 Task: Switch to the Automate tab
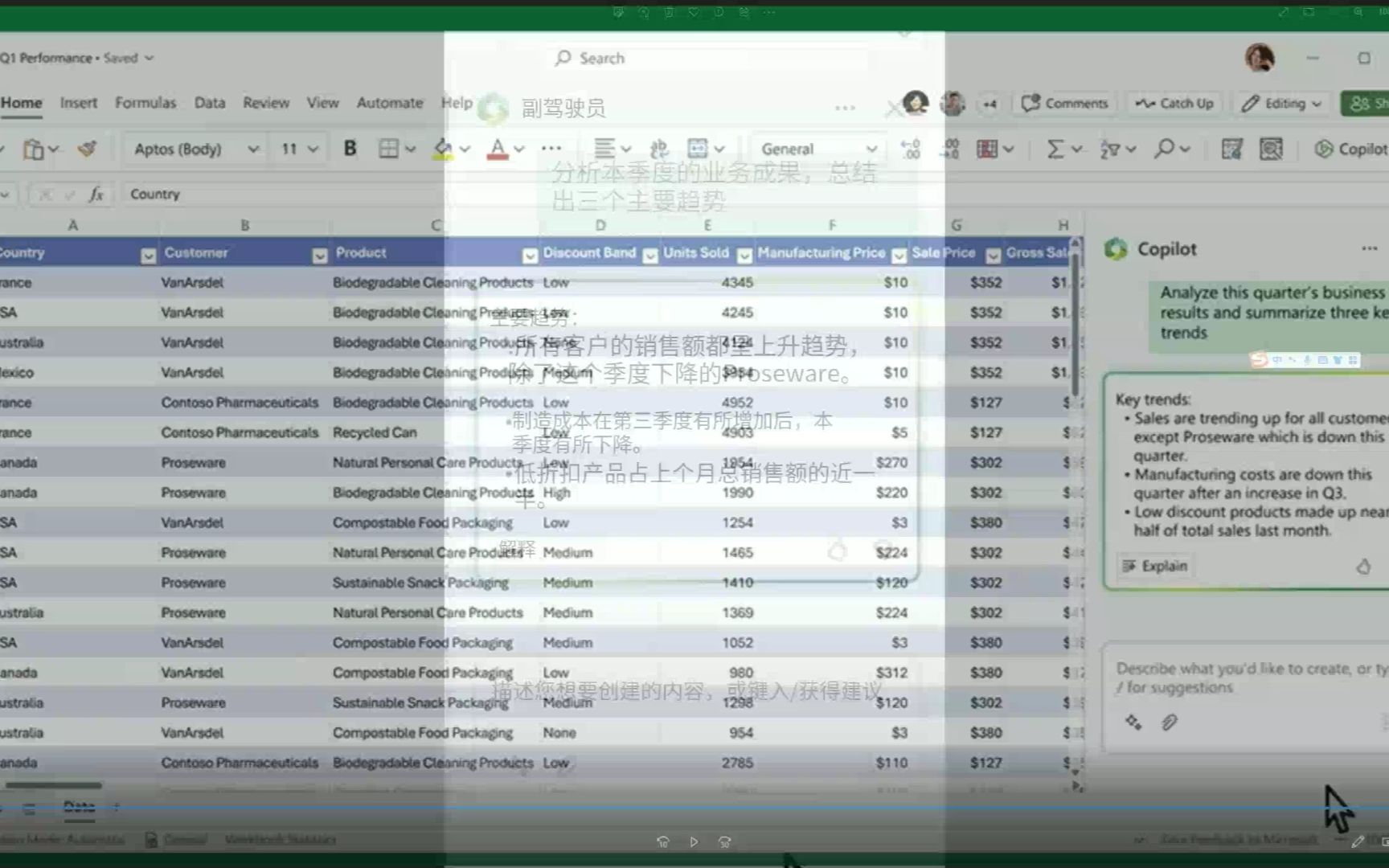coord(390,103)
